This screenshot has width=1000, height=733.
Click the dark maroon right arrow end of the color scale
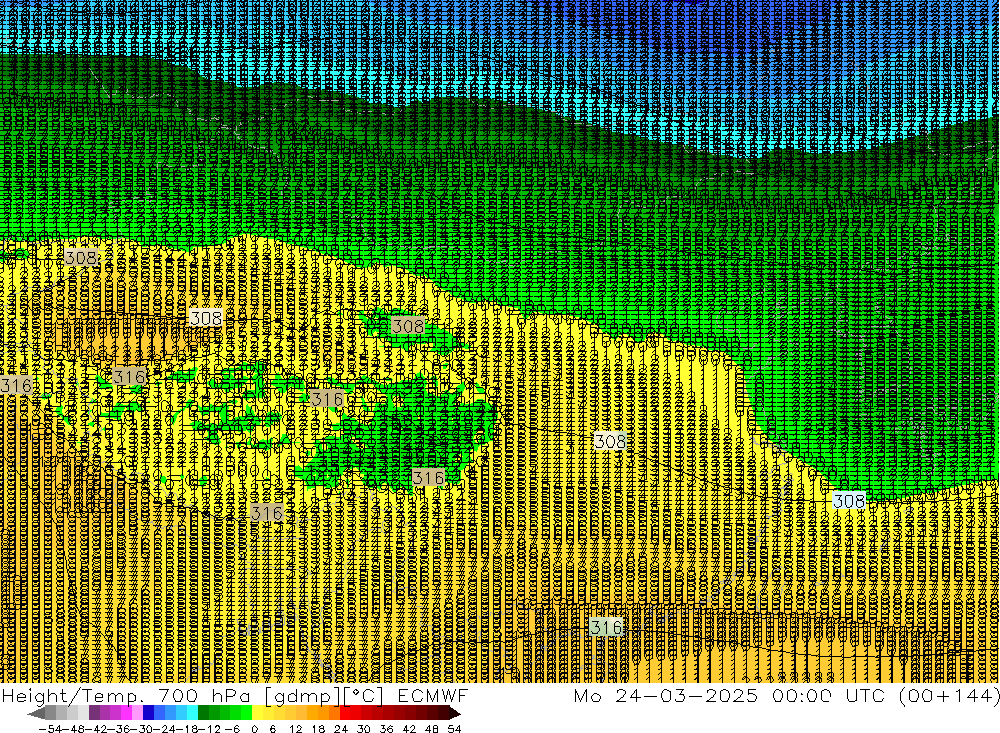click(455, 713)
